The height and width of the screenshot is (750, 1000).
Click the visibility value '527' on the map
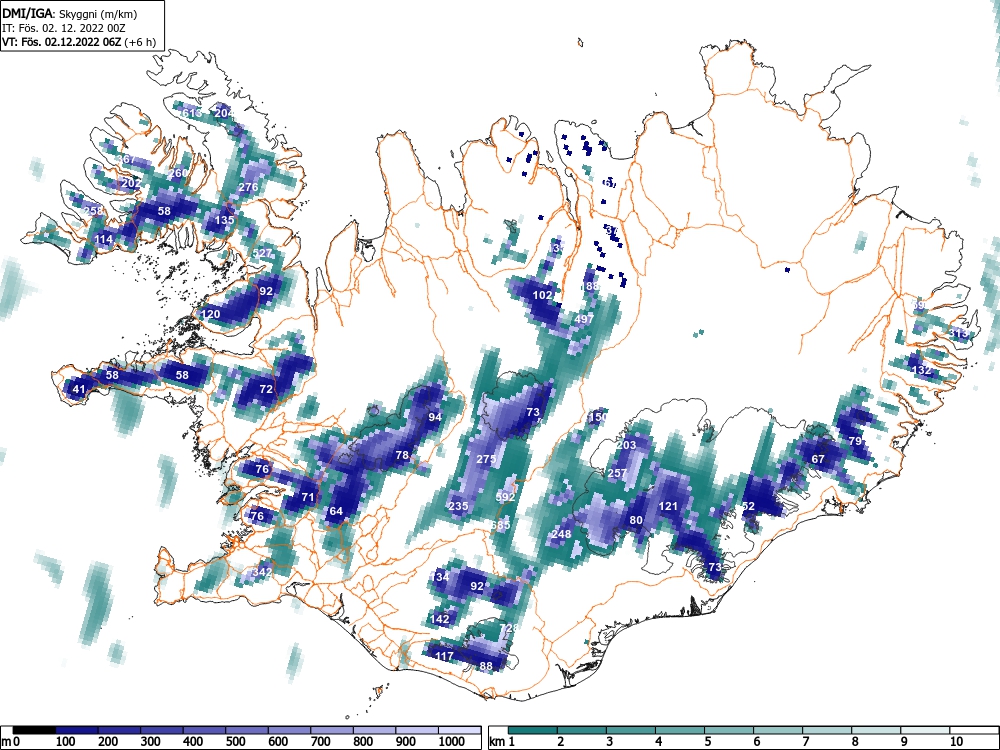pos(262,253)
